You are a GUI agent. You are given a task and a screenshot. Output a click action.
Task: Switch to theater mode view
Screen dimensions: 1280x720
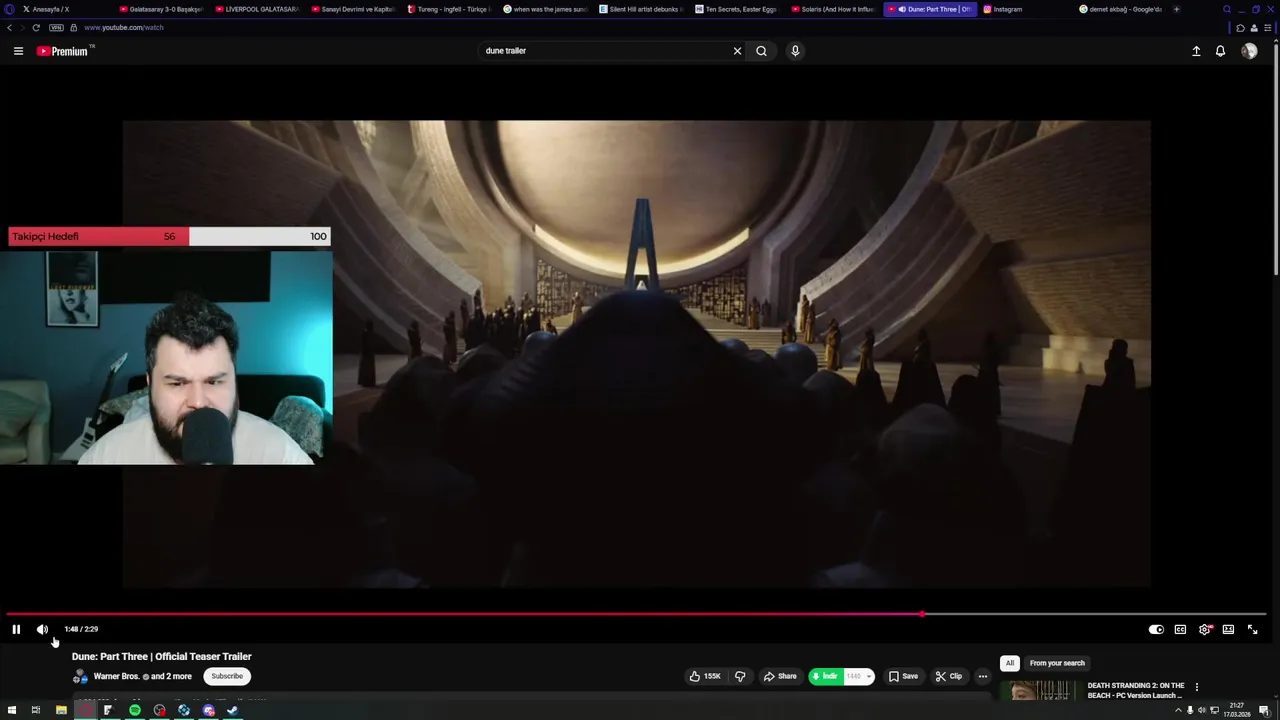click(1228, 629)
